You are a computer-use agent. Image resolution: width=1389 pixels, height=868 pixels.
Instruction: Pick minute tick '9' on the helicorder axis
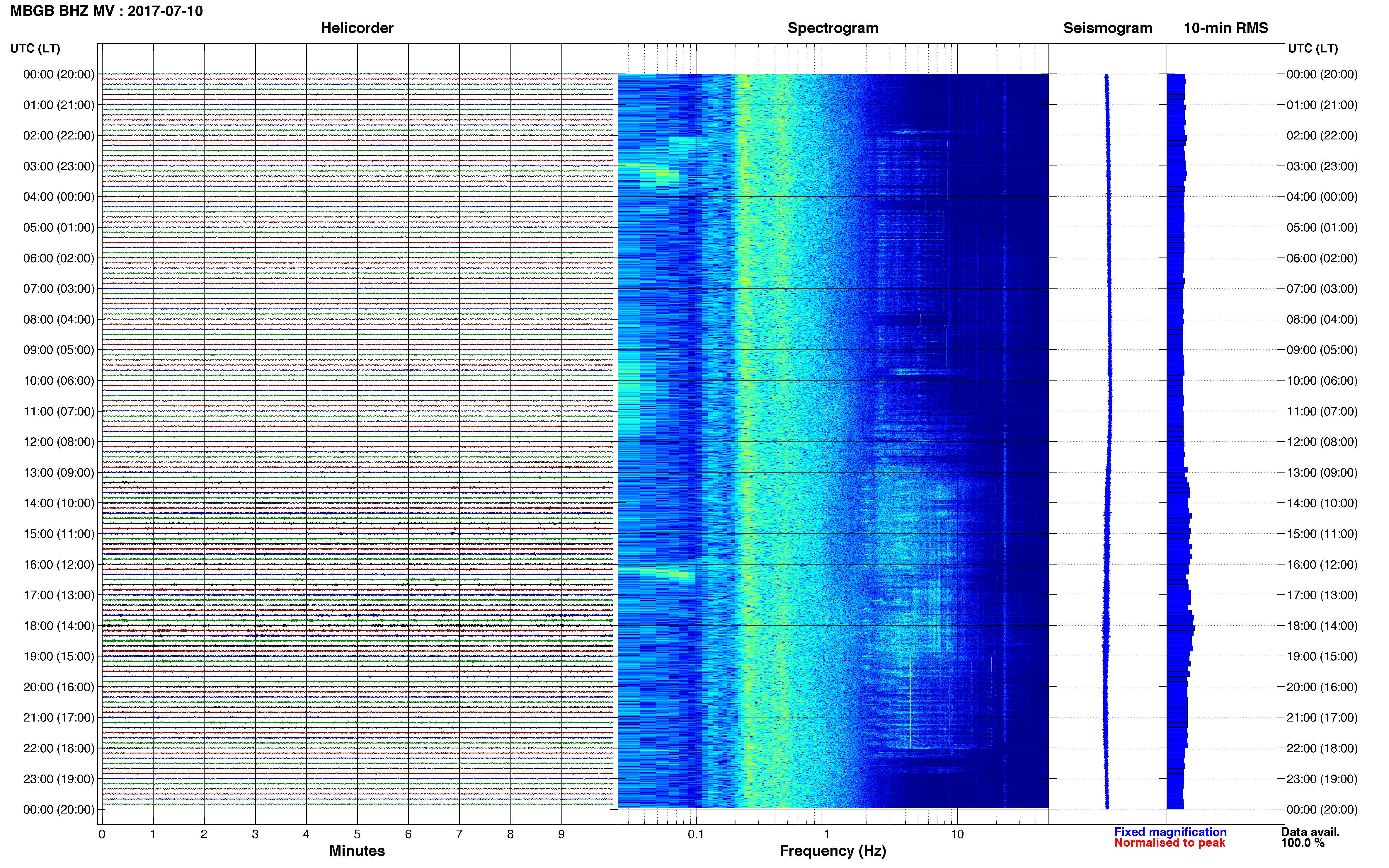[561, 834]
